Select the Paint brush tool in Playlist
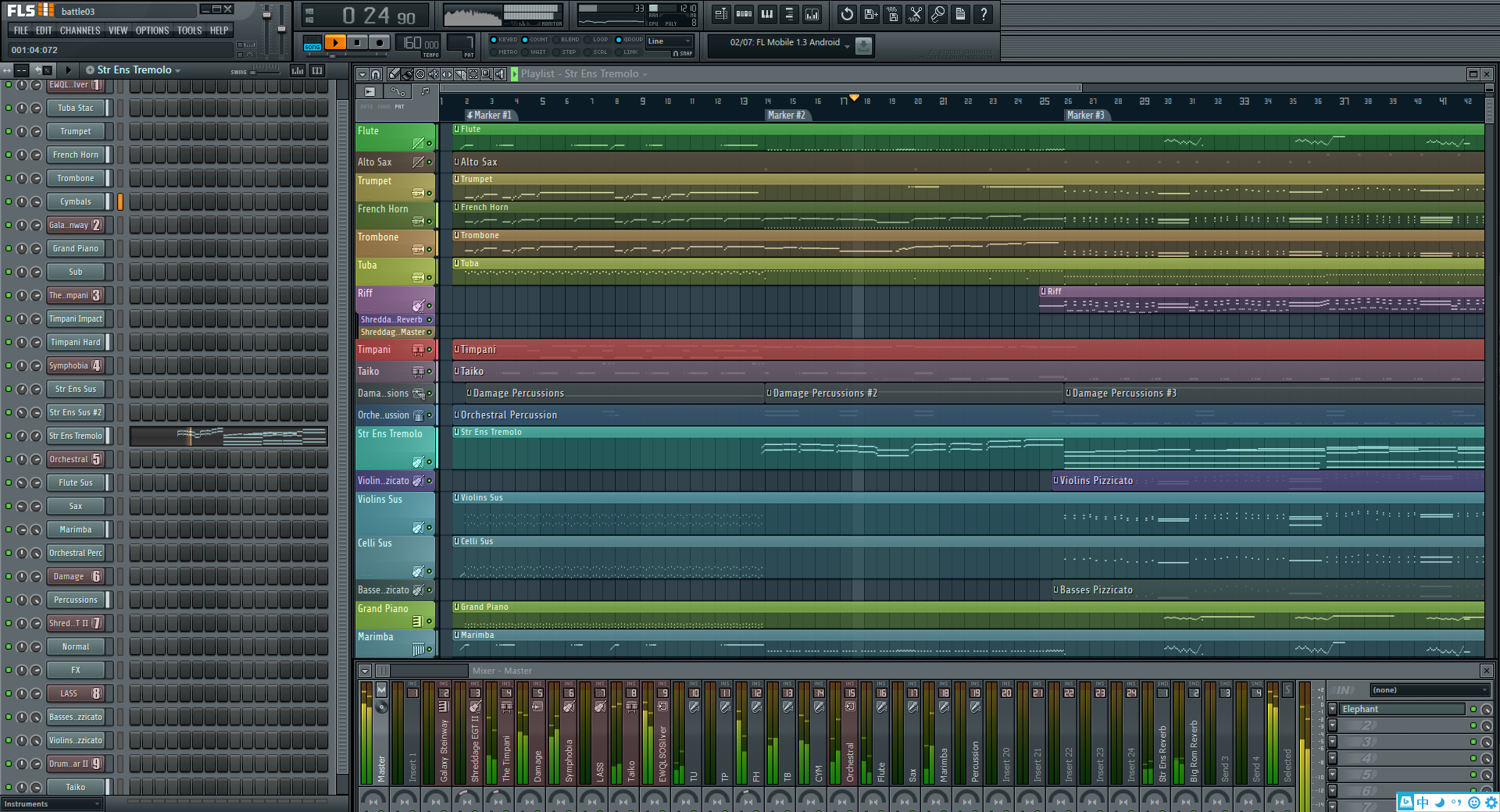1500x812 pixels. pyautogui.click(x=407, y=74)
